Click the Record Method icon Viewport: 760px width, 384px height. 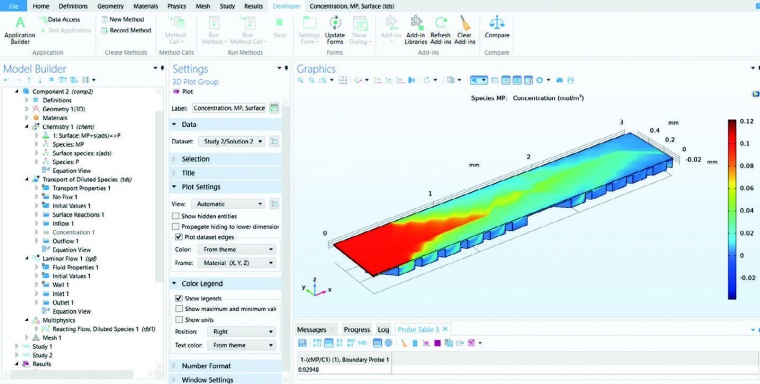pos(105,30)
